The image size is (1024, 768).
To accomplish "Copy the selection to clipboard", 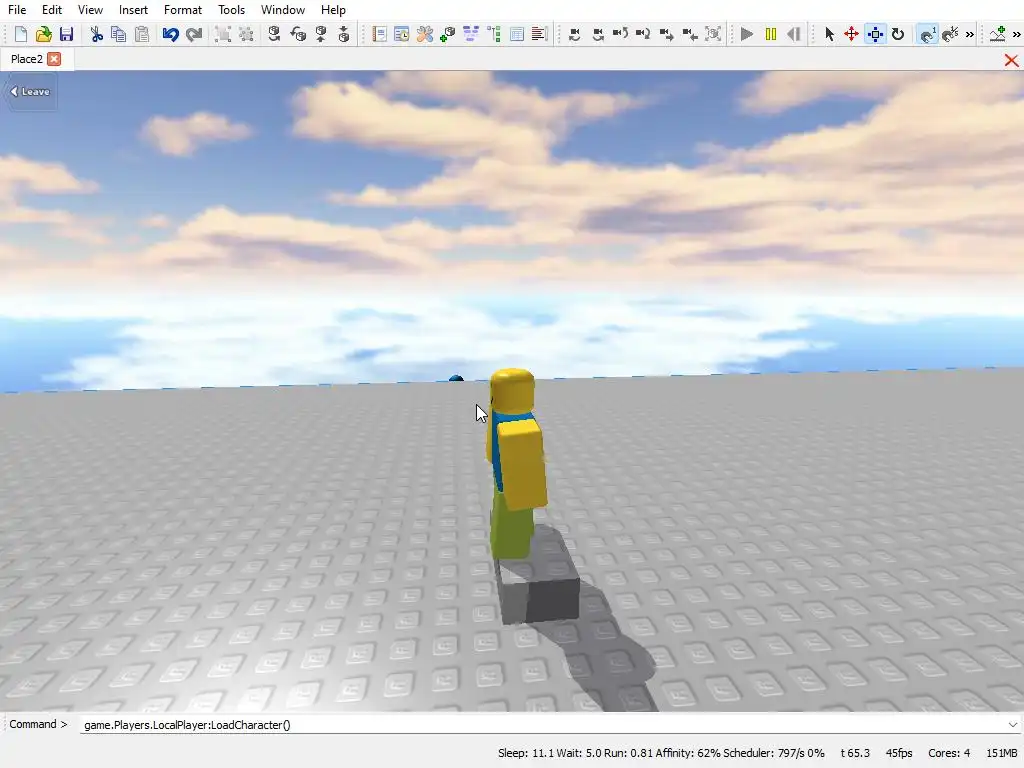I will click(x=119, y=34).
